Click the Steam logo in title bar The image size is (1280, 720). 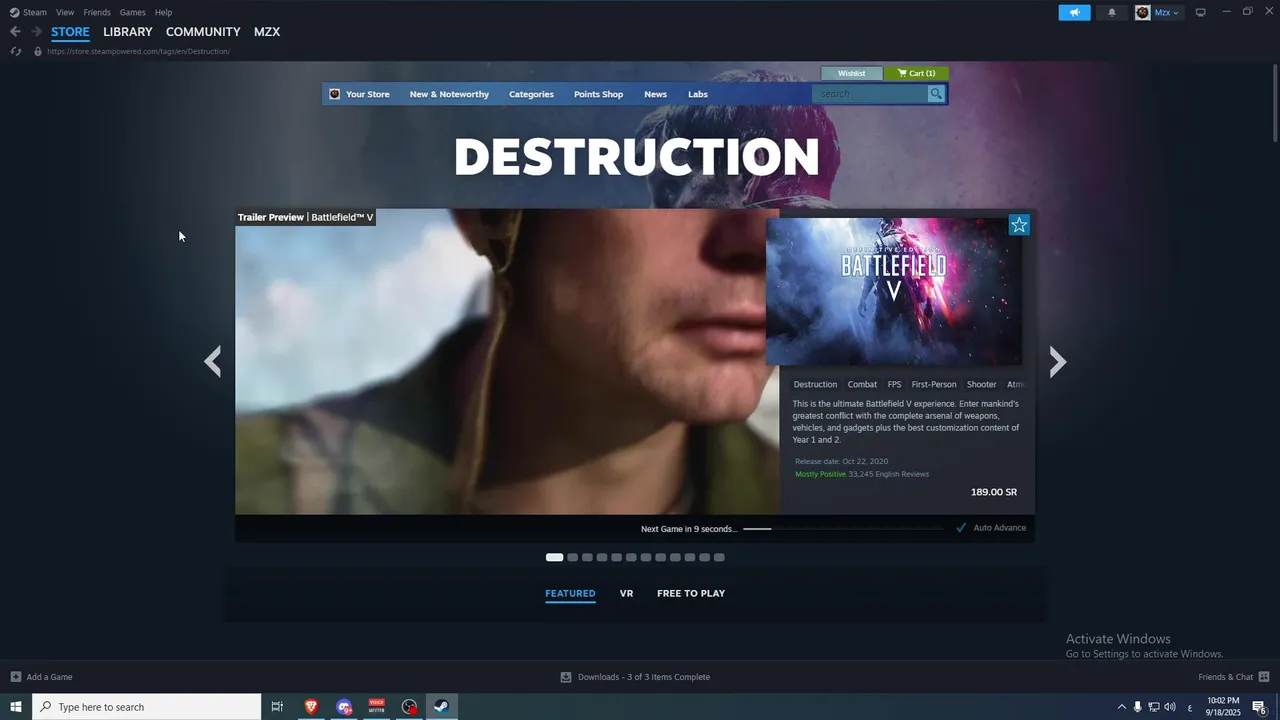pos(14,12)
